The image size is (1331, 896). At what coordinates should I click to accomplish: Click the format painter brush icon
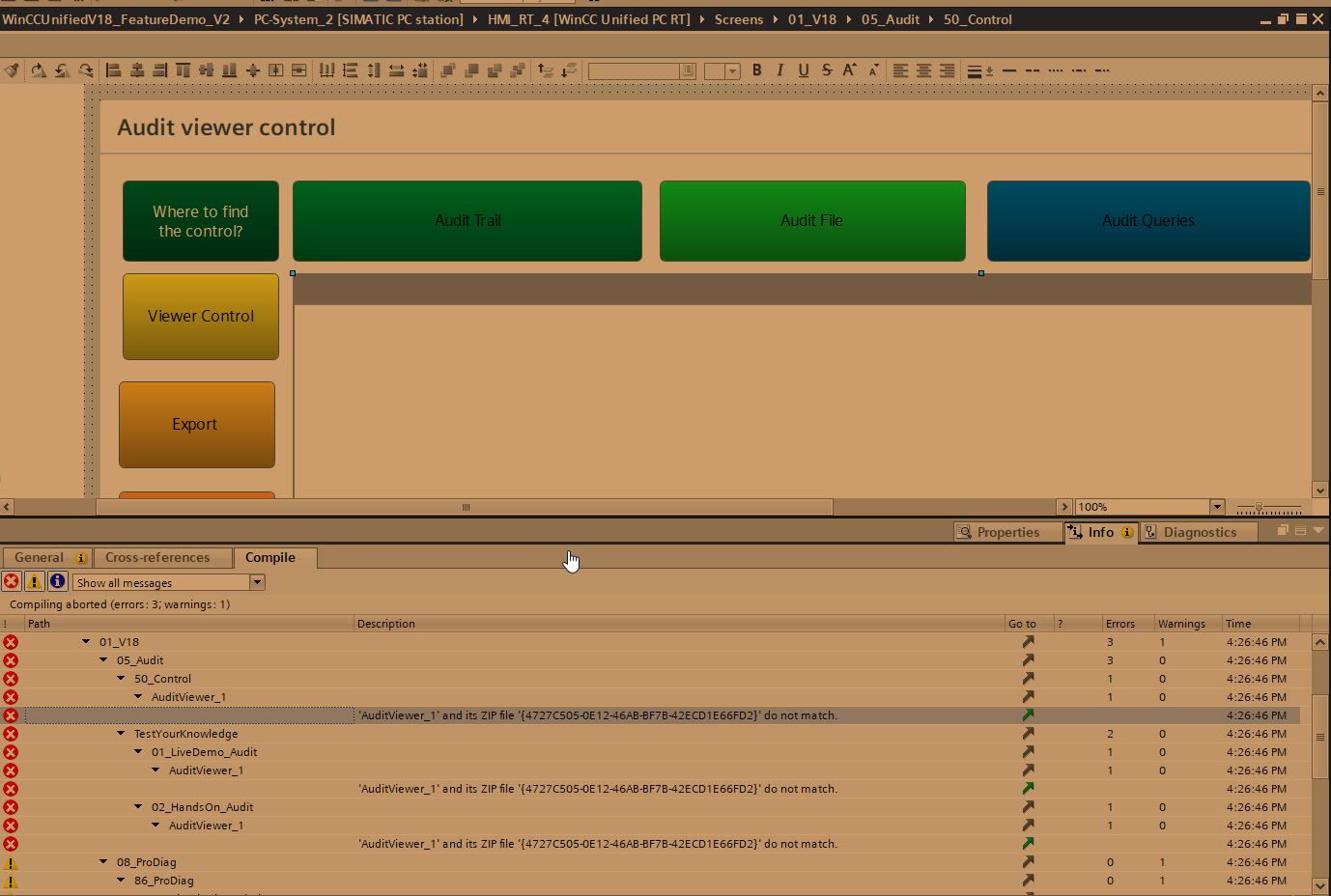coord(12,70)
